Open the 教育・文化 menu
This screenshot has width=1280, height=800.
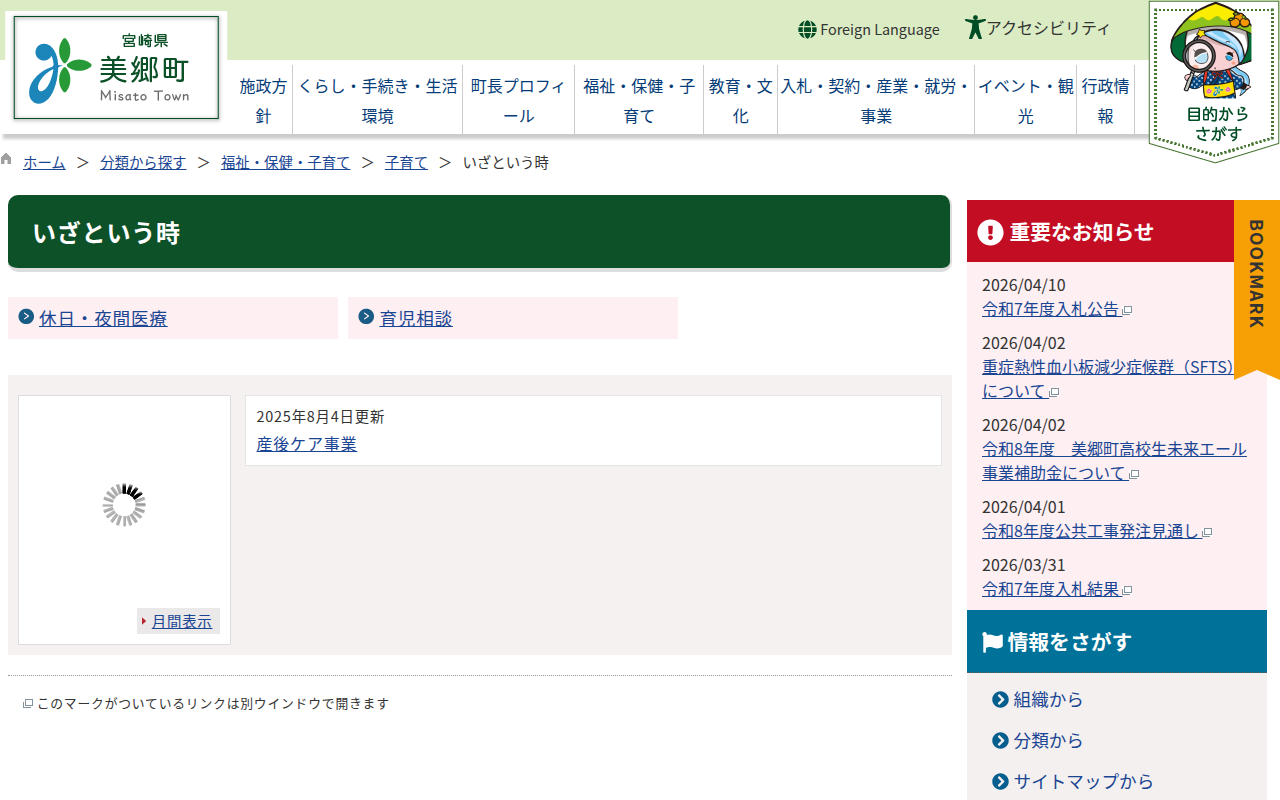(x=741, y=101)
